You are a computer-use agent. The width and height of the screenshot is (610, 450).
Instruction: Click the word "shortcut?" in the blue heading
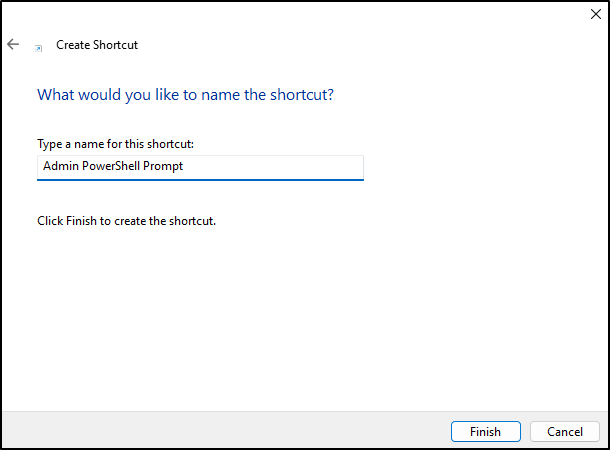tap(302, 95)
